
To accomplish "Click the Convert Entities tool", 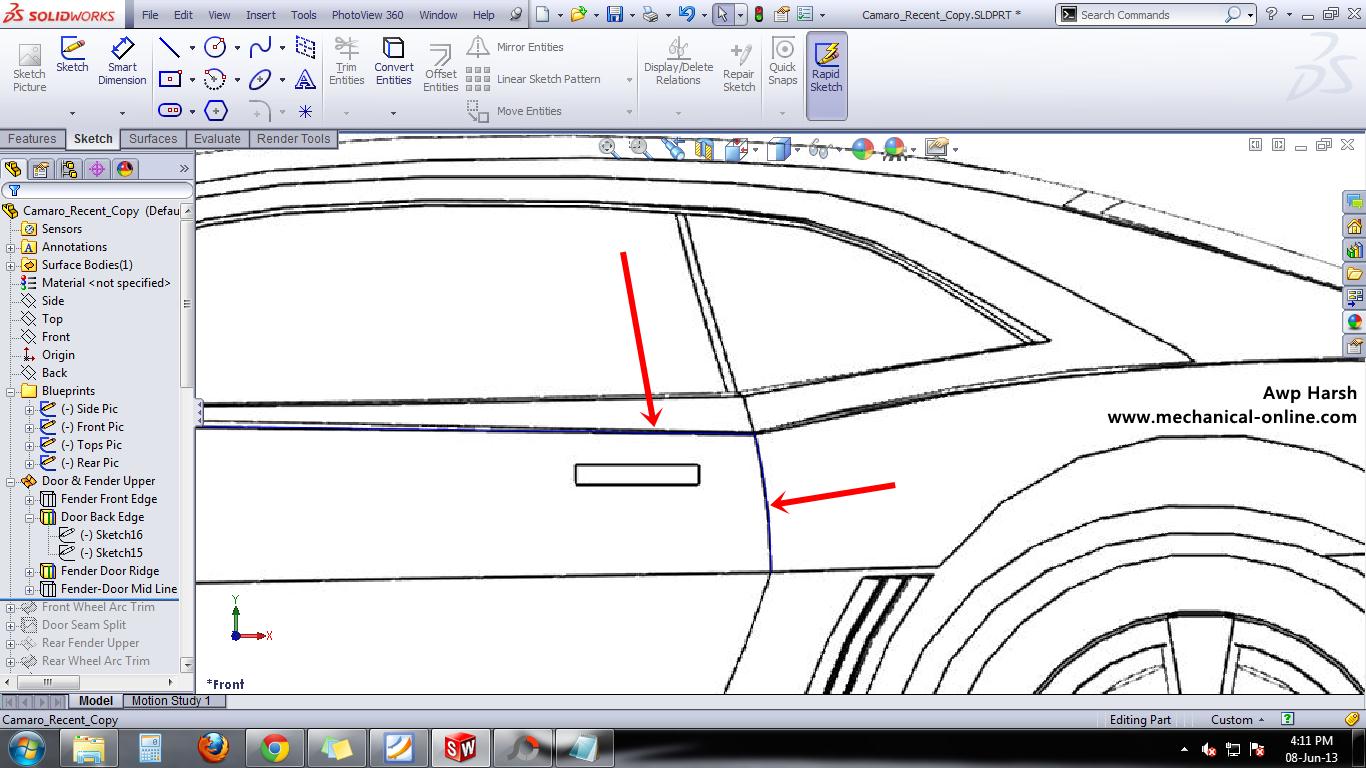I will (393, 62).
